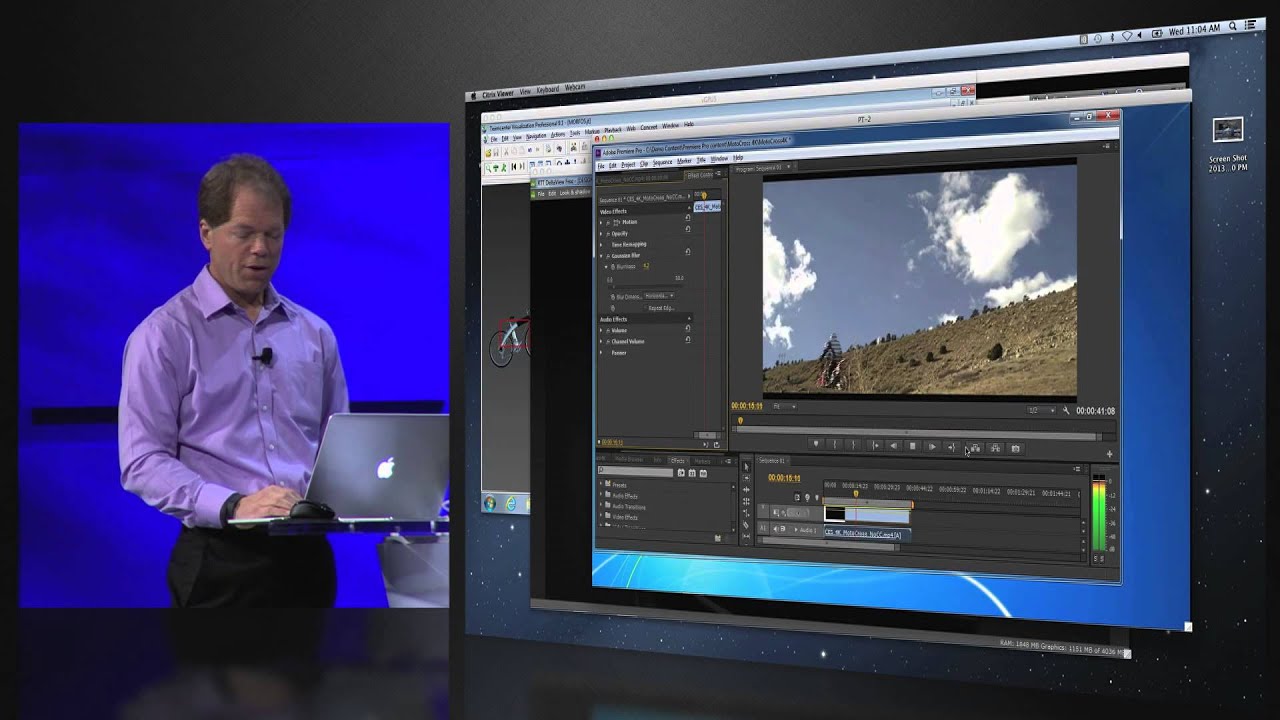Jump to the In point with Go to In

point(875,446)
